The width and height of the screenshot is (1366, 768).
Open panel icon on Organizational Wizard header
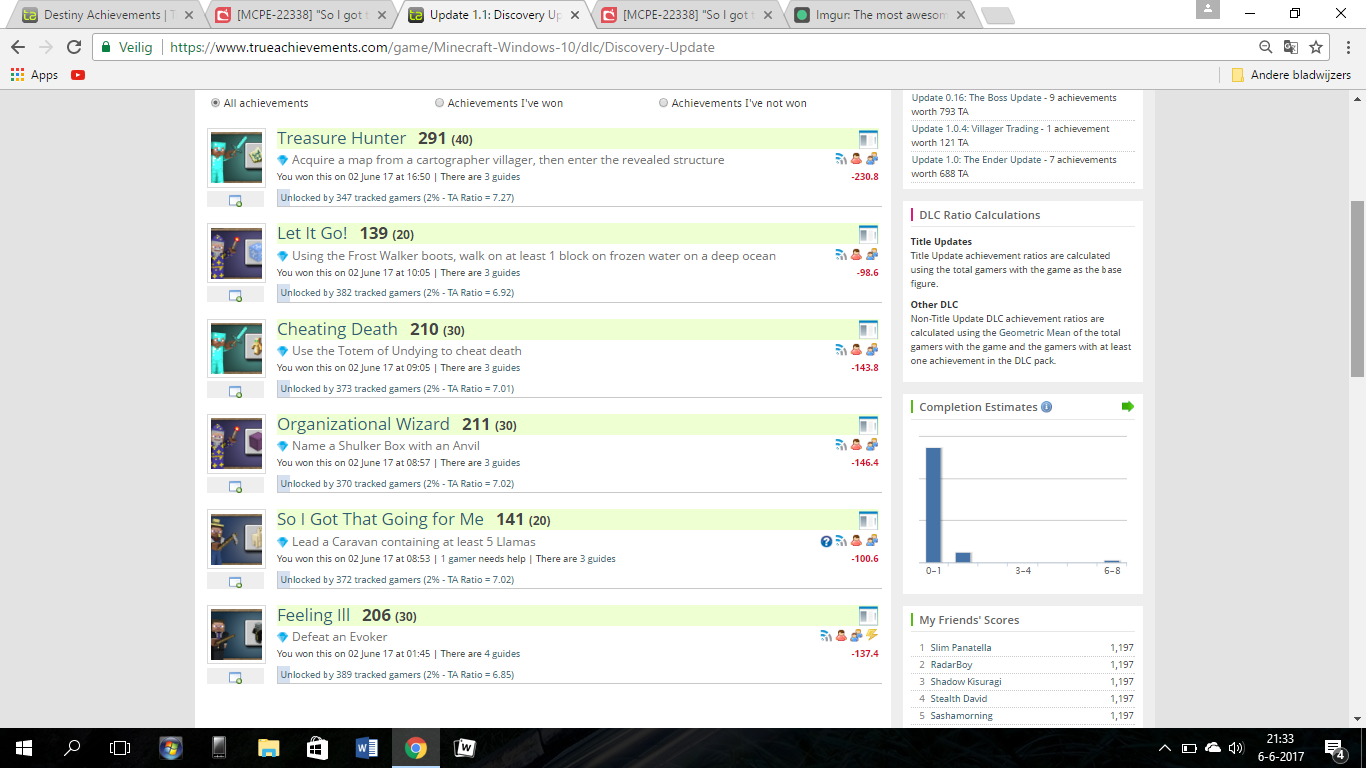point(868,425)
